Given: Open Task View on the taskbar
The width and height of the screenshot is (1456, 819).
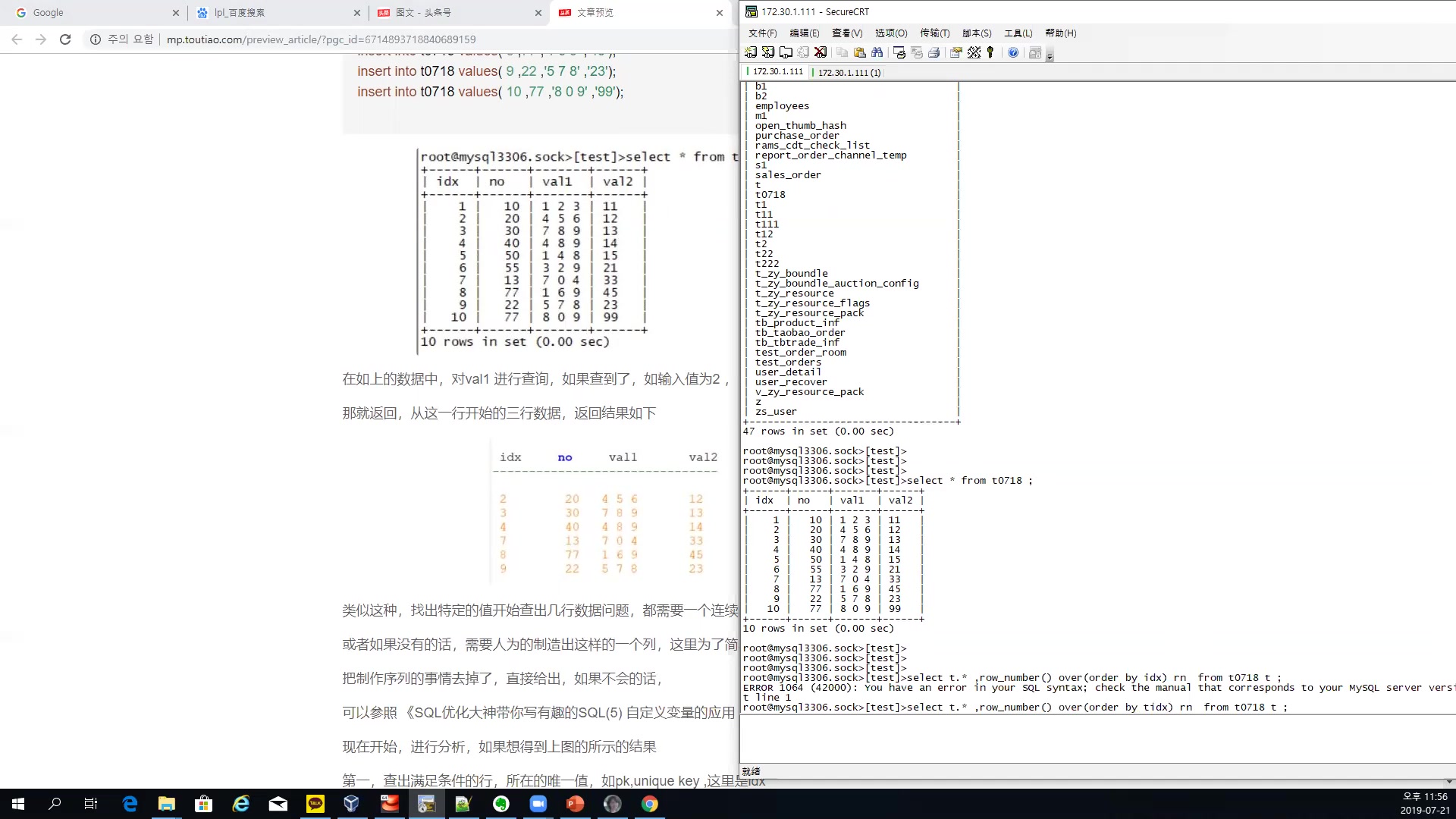Looking at the screenshot, I should (x=91, y=804).
